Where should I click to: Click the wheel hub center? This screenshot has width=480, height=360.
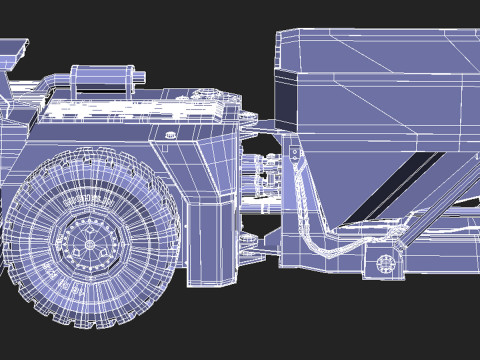(89, 245)
